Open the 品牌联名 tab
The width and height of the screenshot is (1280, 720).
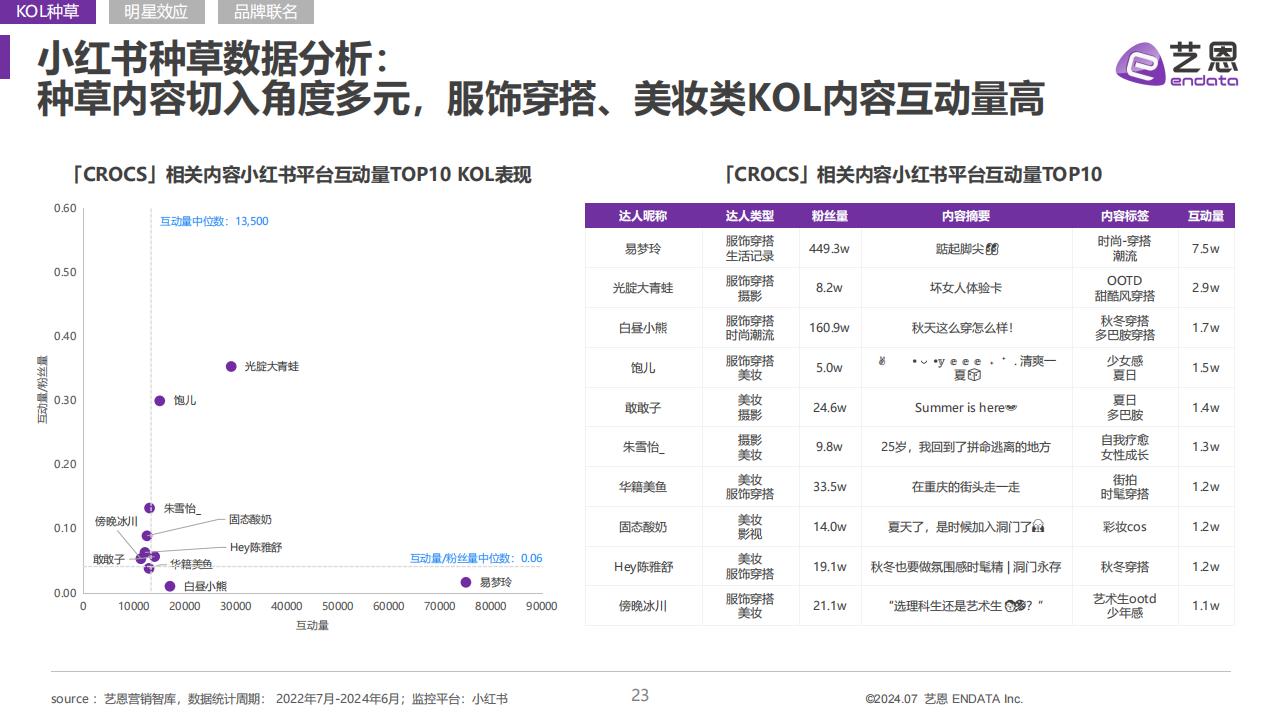(x=265, y=12)
